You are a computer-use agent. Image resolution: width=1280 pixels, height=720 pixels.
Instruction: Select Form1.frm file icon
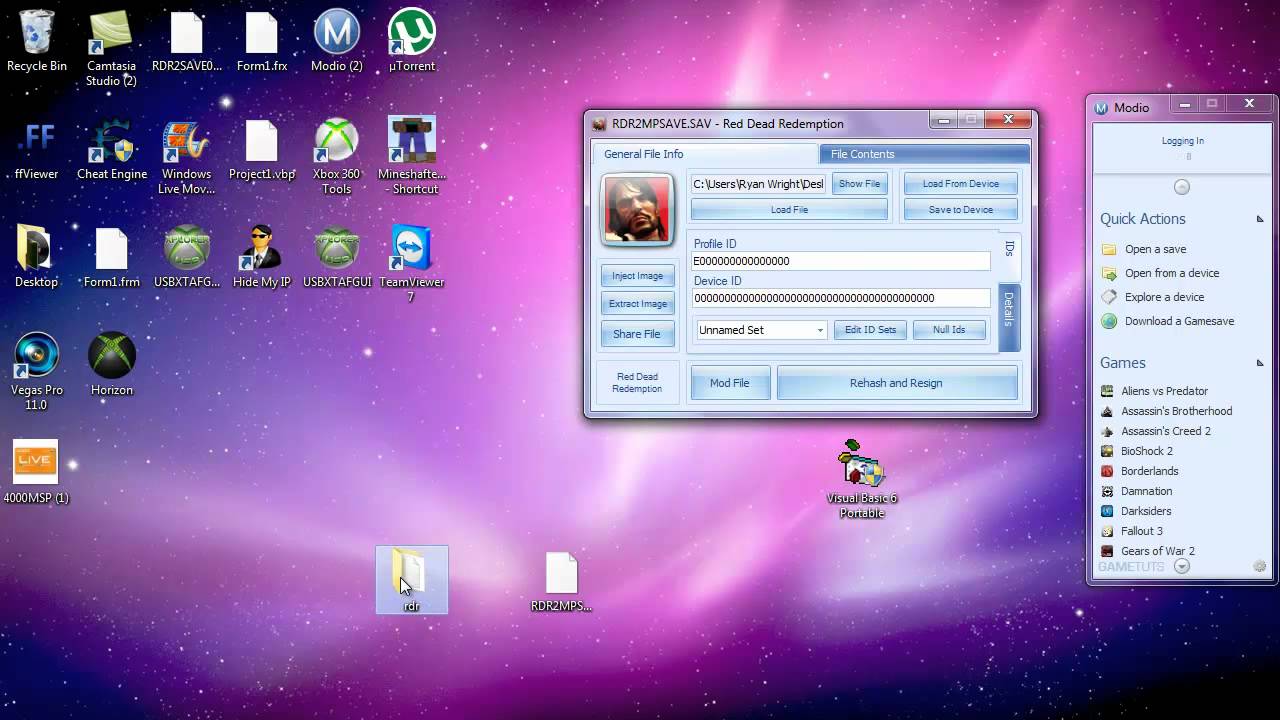112,258
